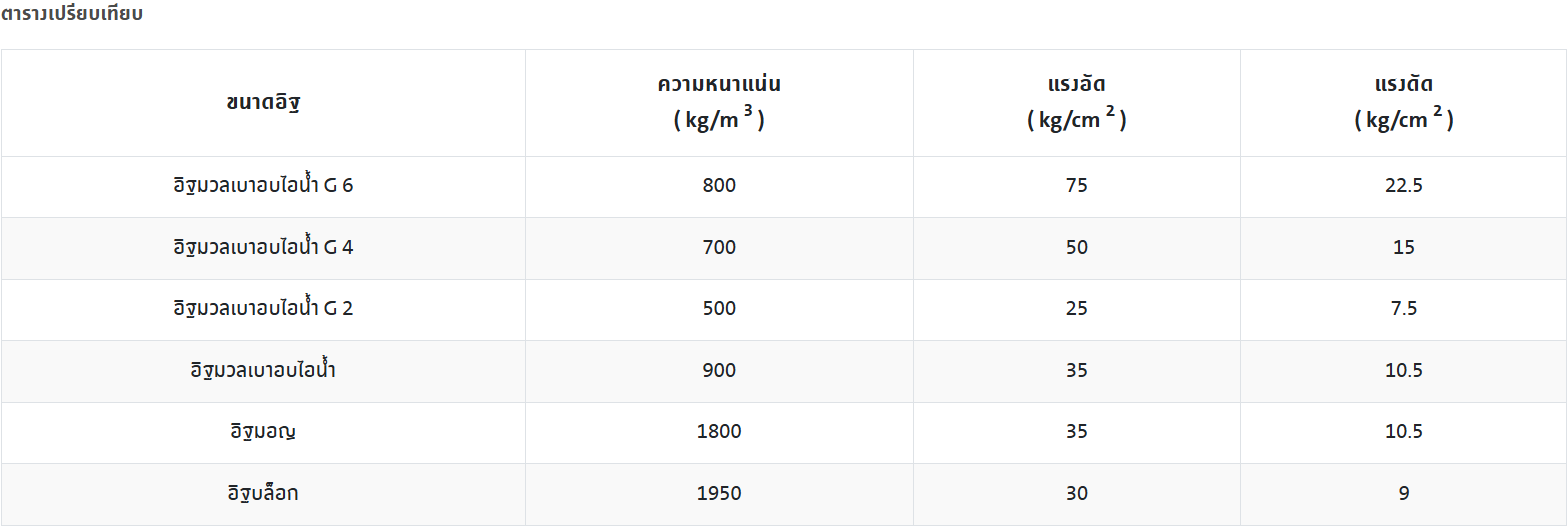Select the density value 700
The image size is (1567, 526).
pos(719,247)
